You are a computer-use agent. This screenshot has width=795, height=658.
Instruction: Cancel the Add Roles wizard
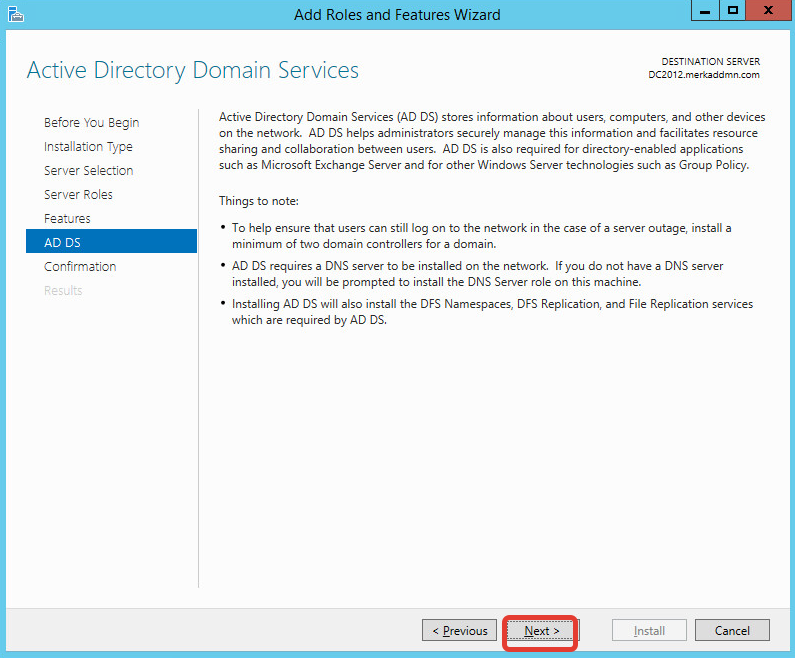pyautogui.click(x=732, y=630)
